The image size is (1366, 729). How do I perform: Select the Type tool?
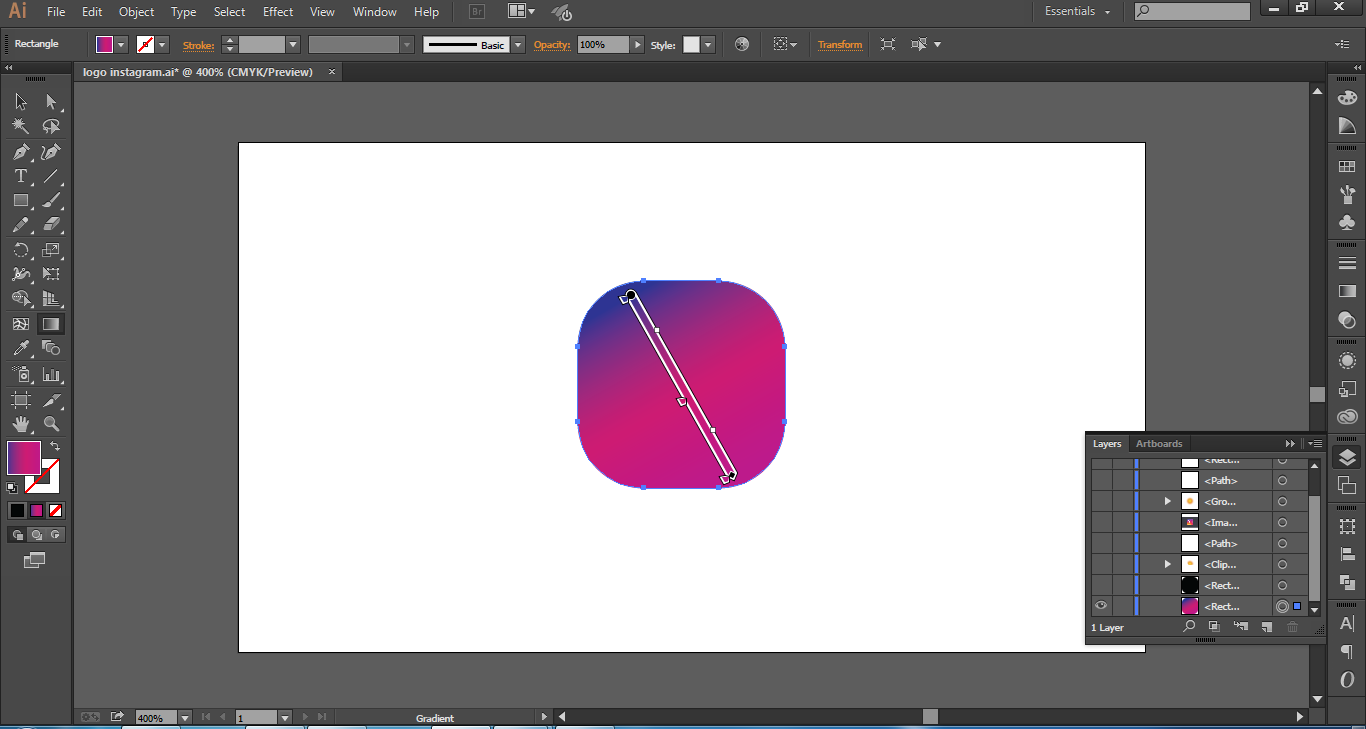(x=20, y=176)
